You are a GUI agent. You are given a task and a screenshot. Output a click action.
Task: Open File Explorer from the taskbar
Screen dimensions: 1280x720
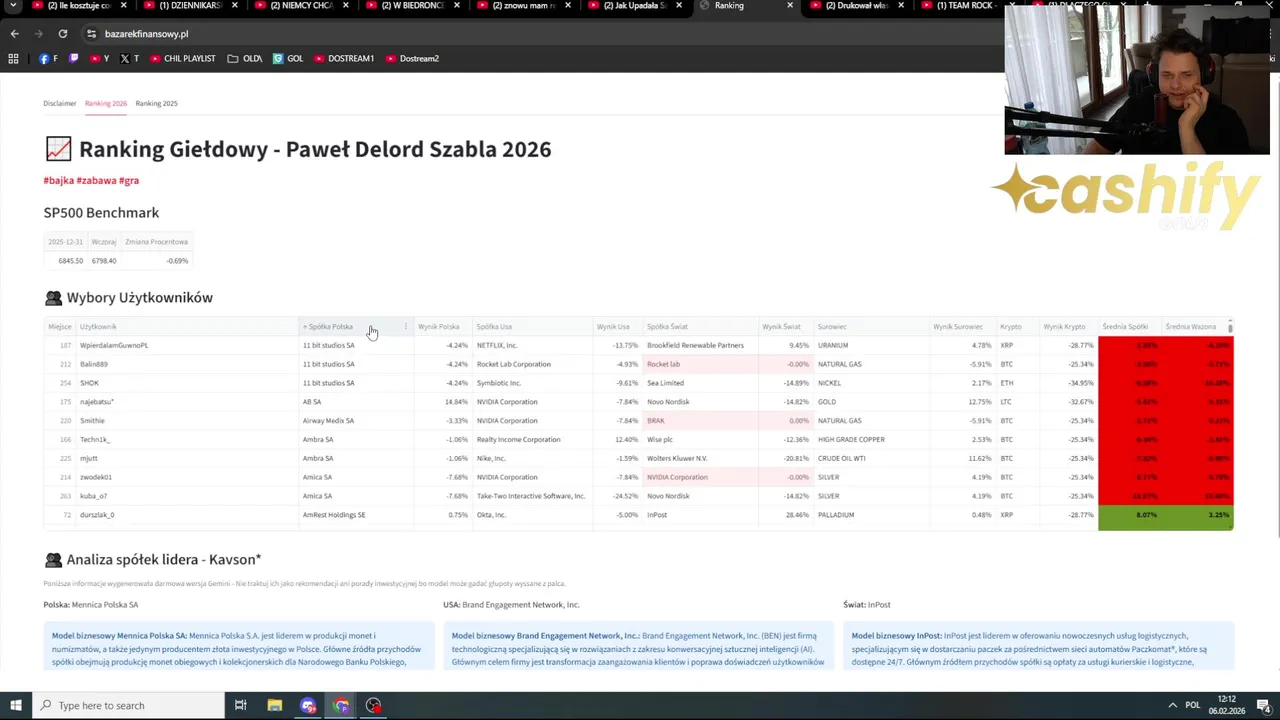pos(275,706)
